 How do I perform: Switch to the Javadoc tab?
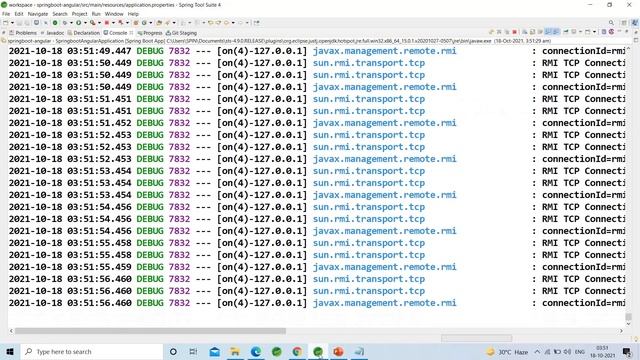click(52, 33)
